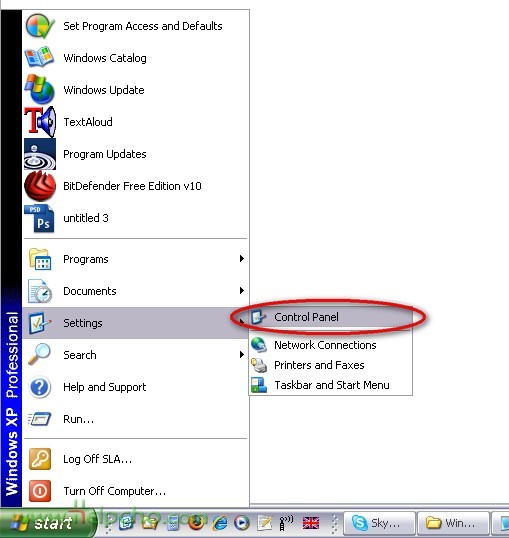The height and width of the screenshot is (538, 509).
Task: Open Windows Catalog
Action: 136,58
